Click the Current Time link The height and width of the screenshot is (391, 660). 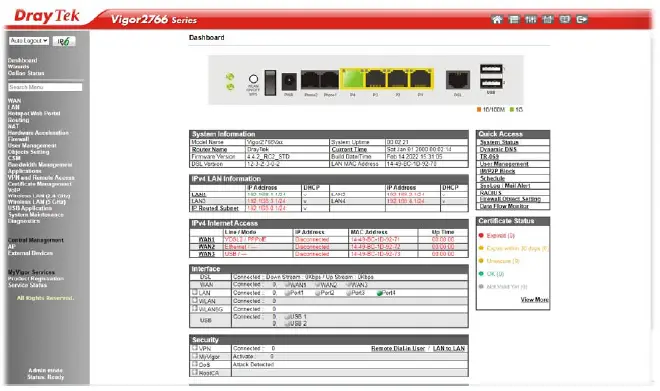coord(349,149)
